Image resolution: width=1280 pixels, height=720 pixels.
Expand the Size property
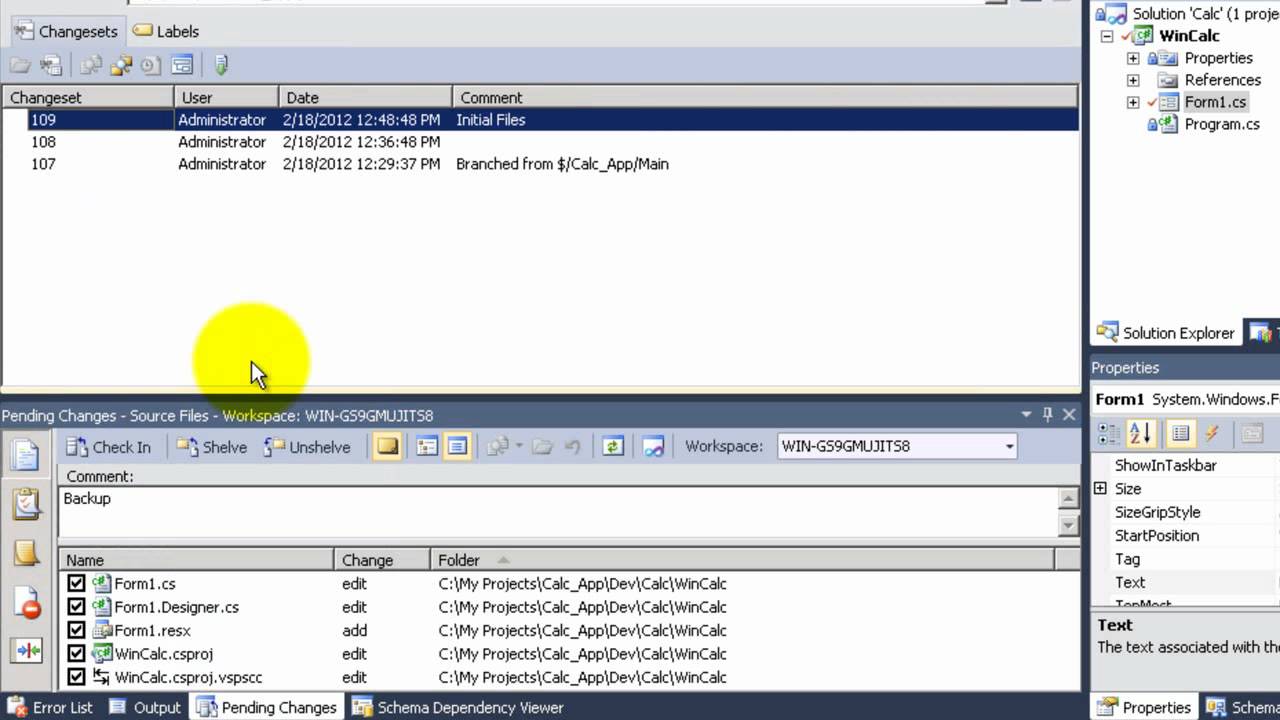pos(1100,488)
